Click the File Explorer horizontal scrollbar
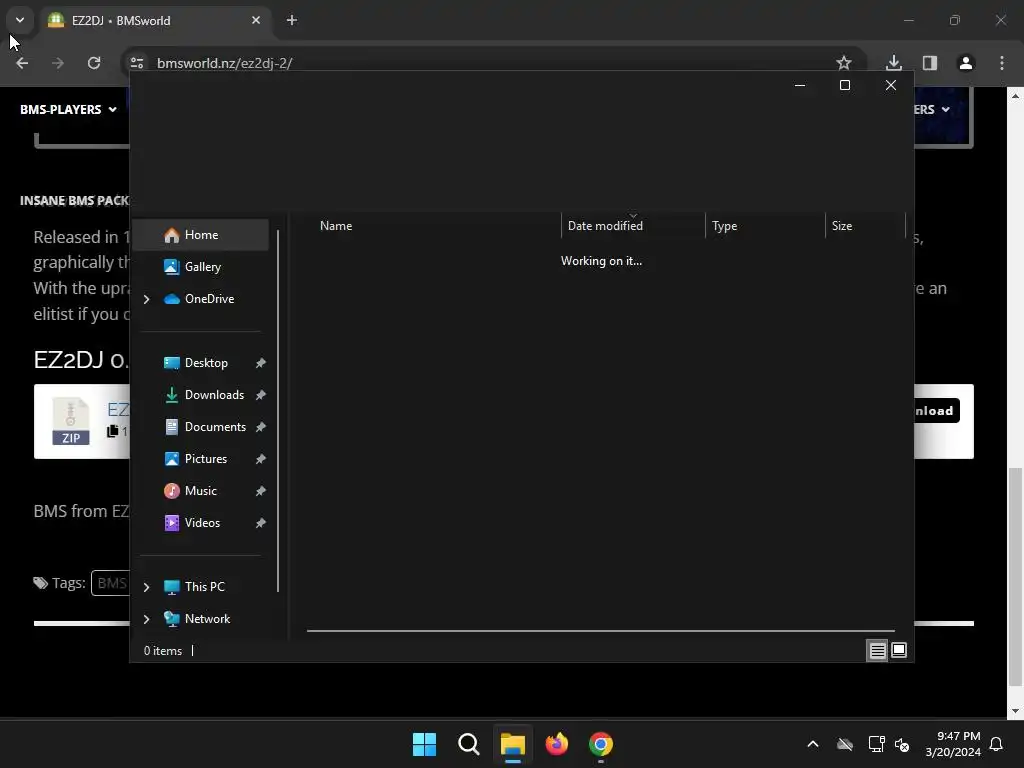 pos(600,632)
